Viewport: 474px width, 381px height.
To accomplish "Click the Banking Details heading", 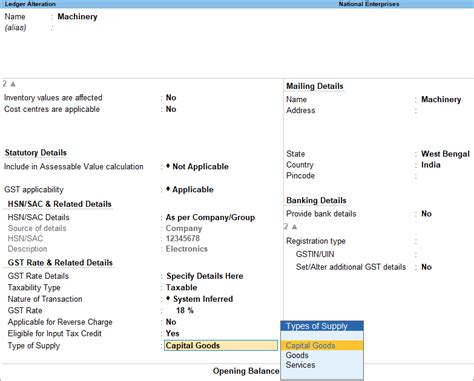I will [316, 200].
